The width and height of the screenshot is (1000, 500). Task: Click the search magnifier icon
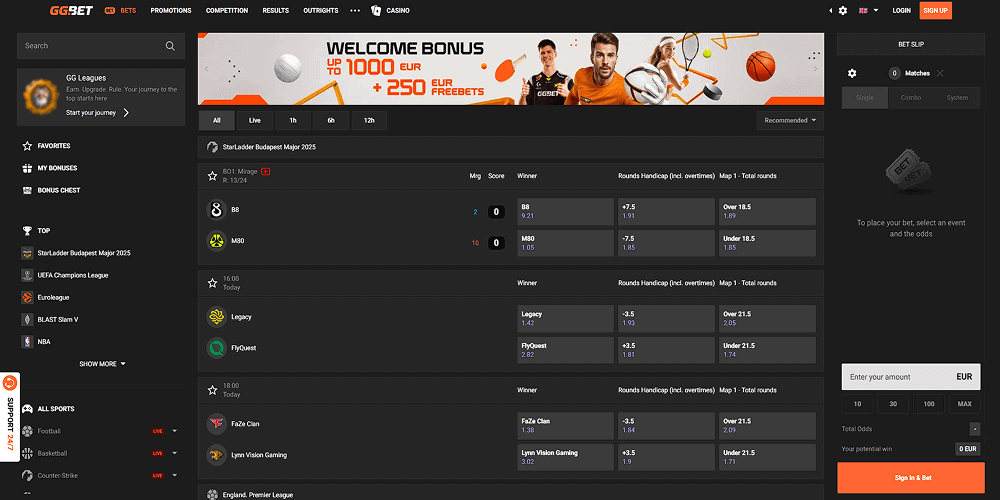click(x=170, y=46)
